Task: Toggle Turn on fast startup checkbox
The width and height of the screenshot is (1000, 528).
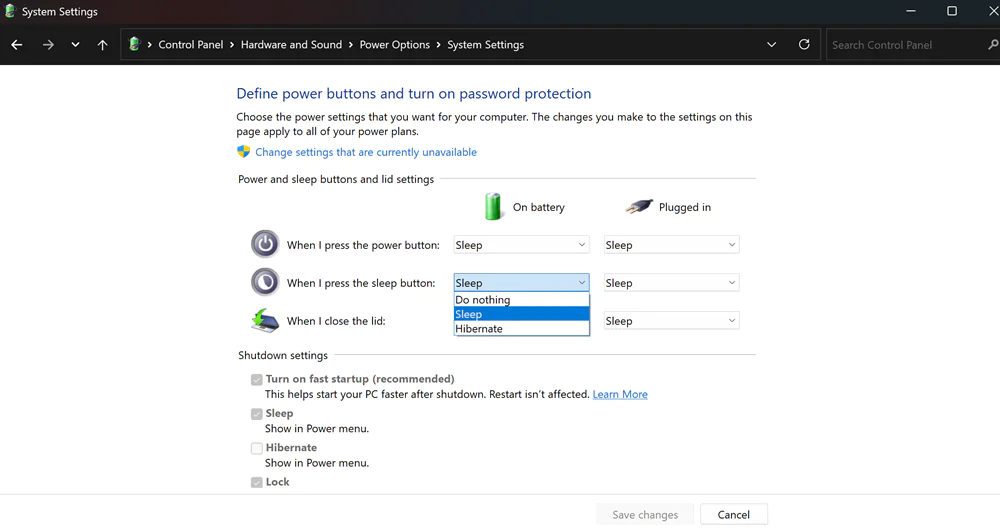Action: [x=256, y=379]
